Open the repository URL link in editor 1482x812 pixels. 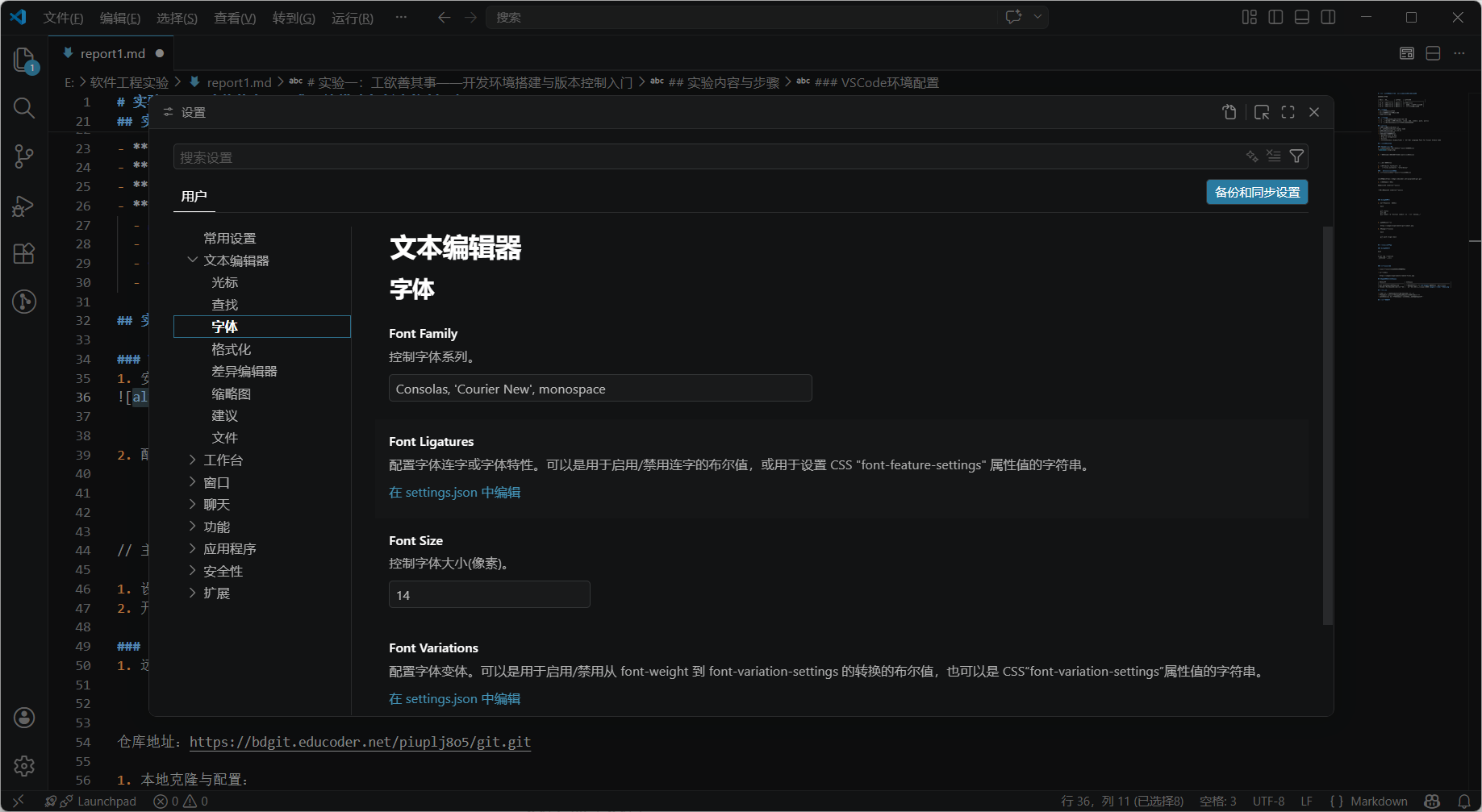[360, 742]
